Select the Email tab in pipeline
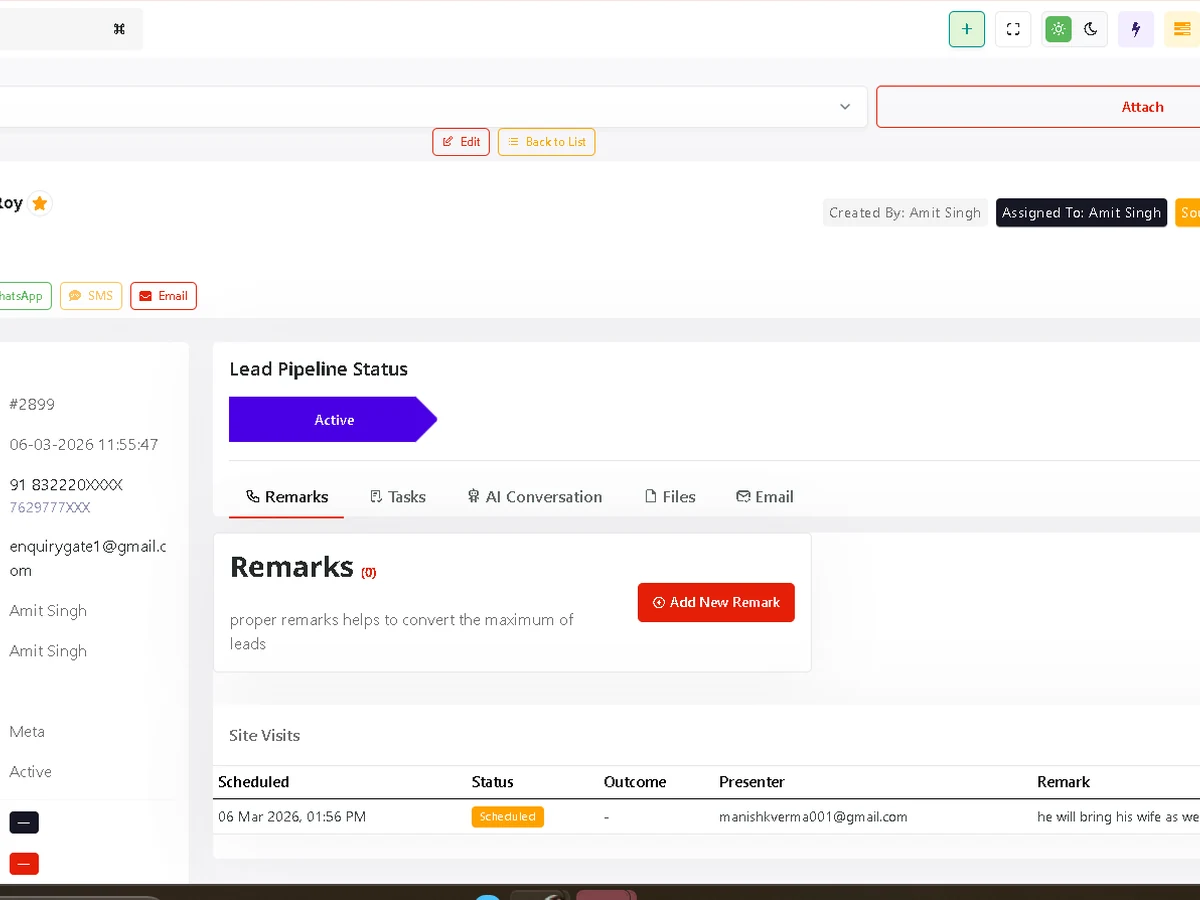 click(764, 497)
